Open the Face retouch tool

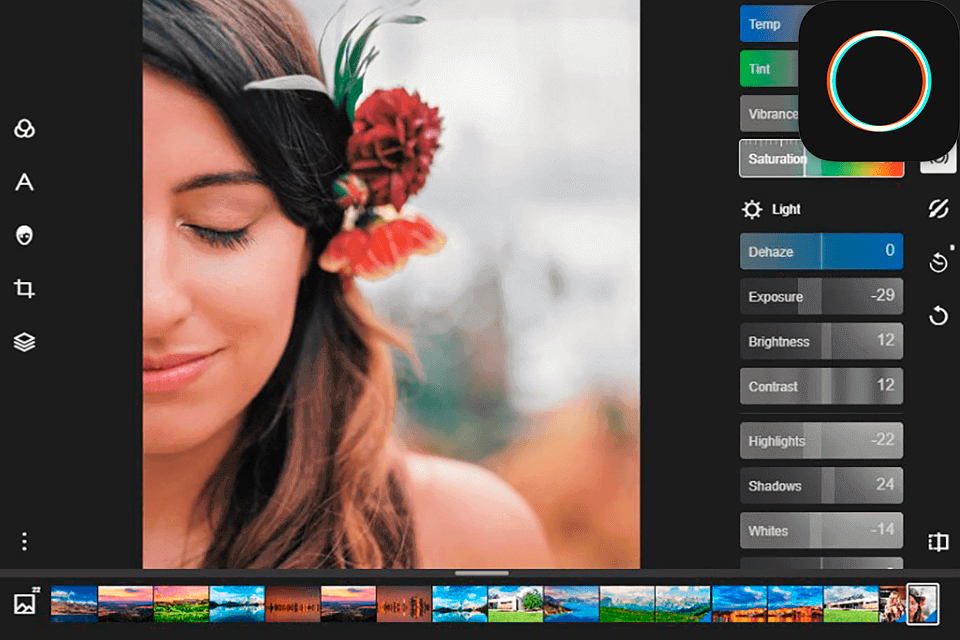(24, 235)
